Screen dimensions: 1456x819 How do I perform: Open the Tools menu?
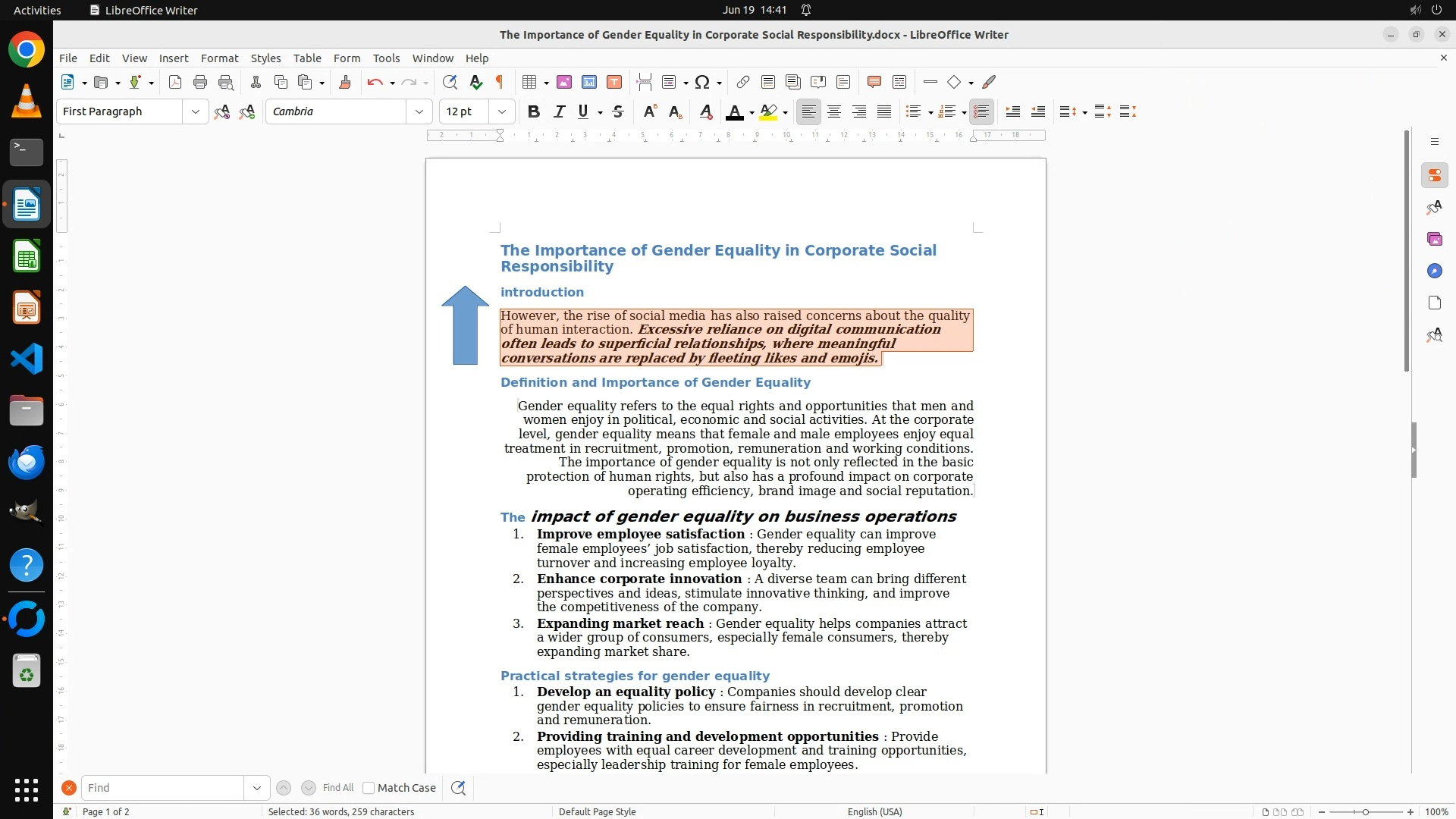(x=385, y=58)
